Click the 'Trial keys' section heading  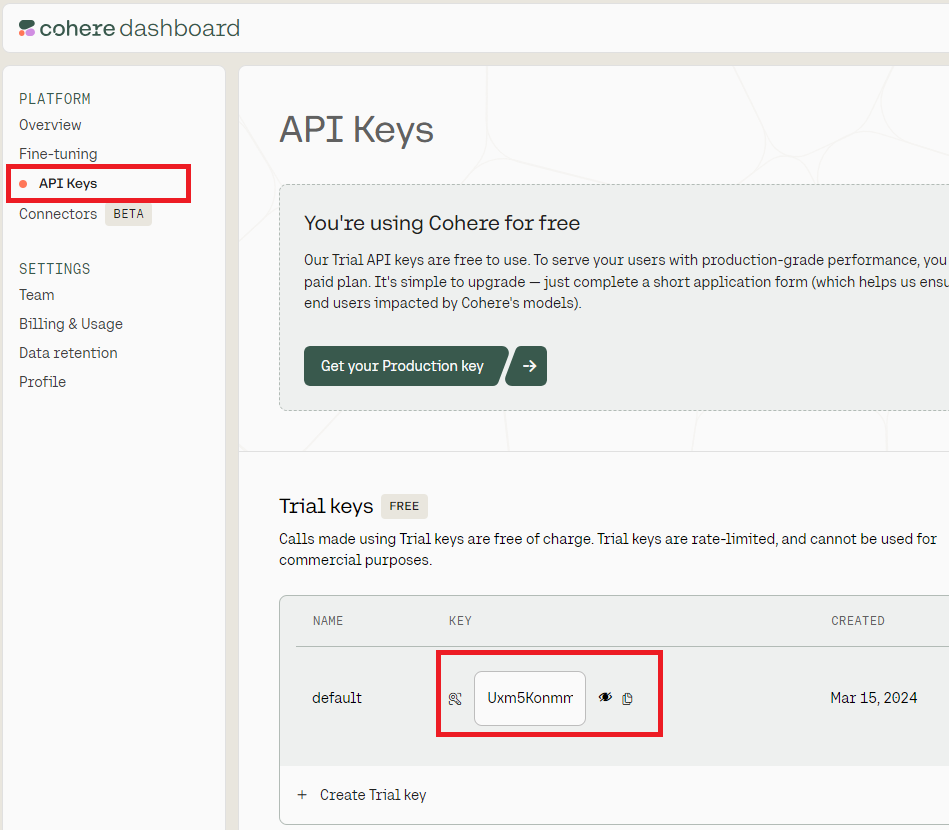(x=326, y=506)
